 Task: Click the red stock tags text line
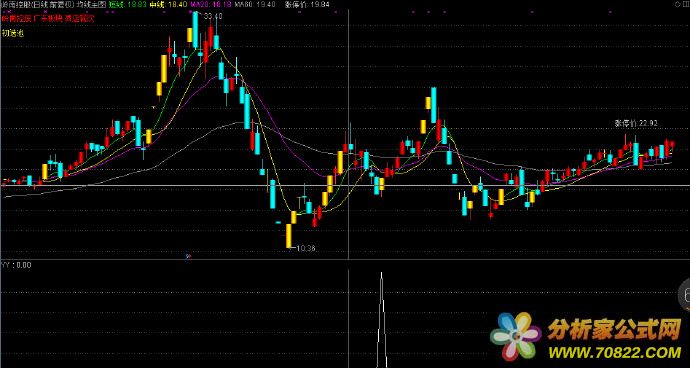[x=48, y=18]
